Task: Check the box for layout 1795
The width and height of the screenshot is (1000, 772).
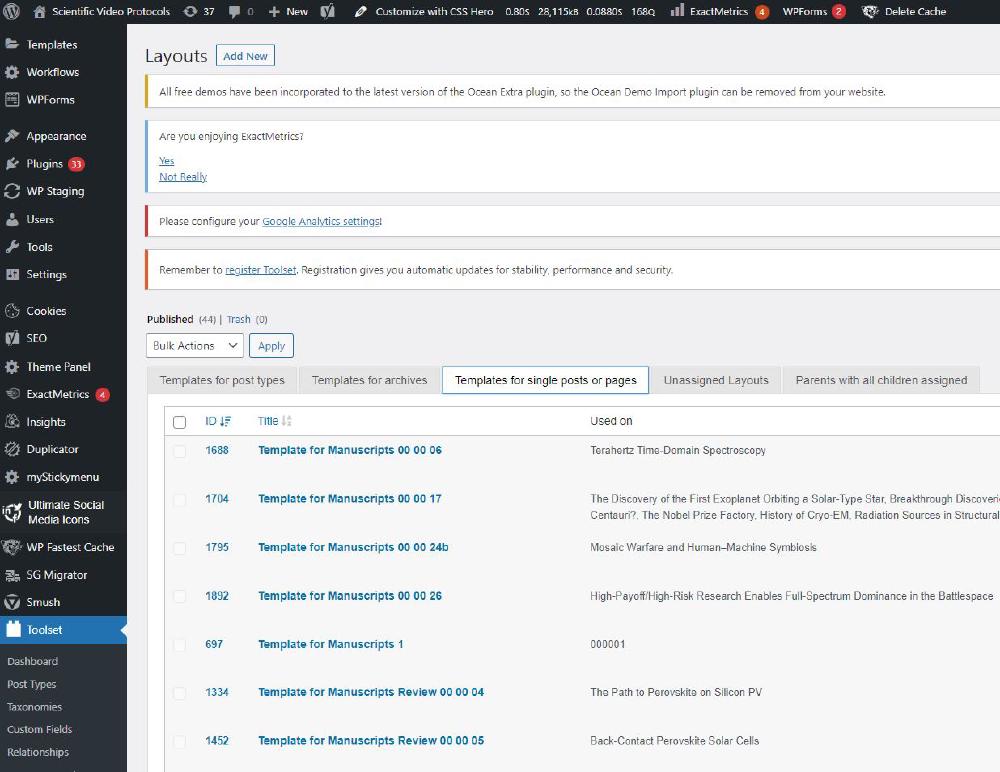Action: [180, 548]
